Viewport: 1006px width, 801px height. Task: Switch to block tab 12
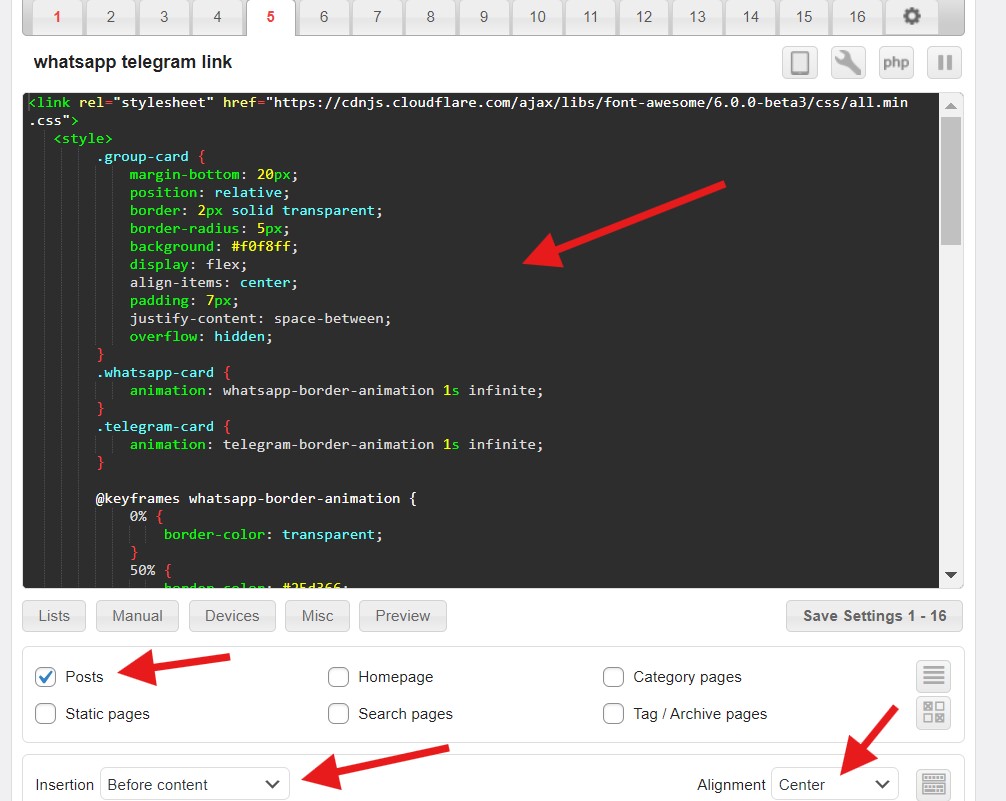tap(644, 17)
